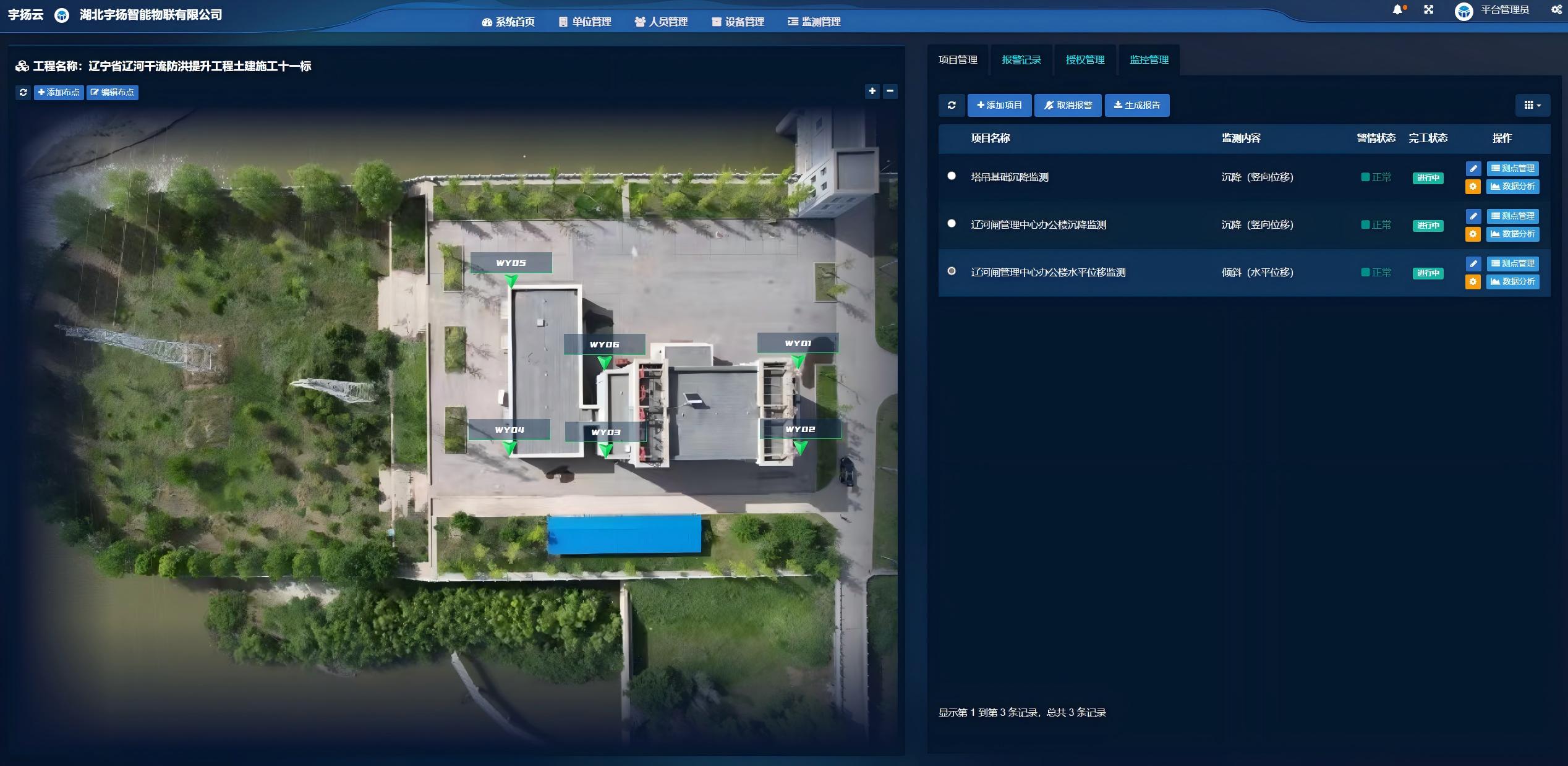Open settings gears icon at top right
This screenshot has height=766, width=1568.
(1556, 9)
